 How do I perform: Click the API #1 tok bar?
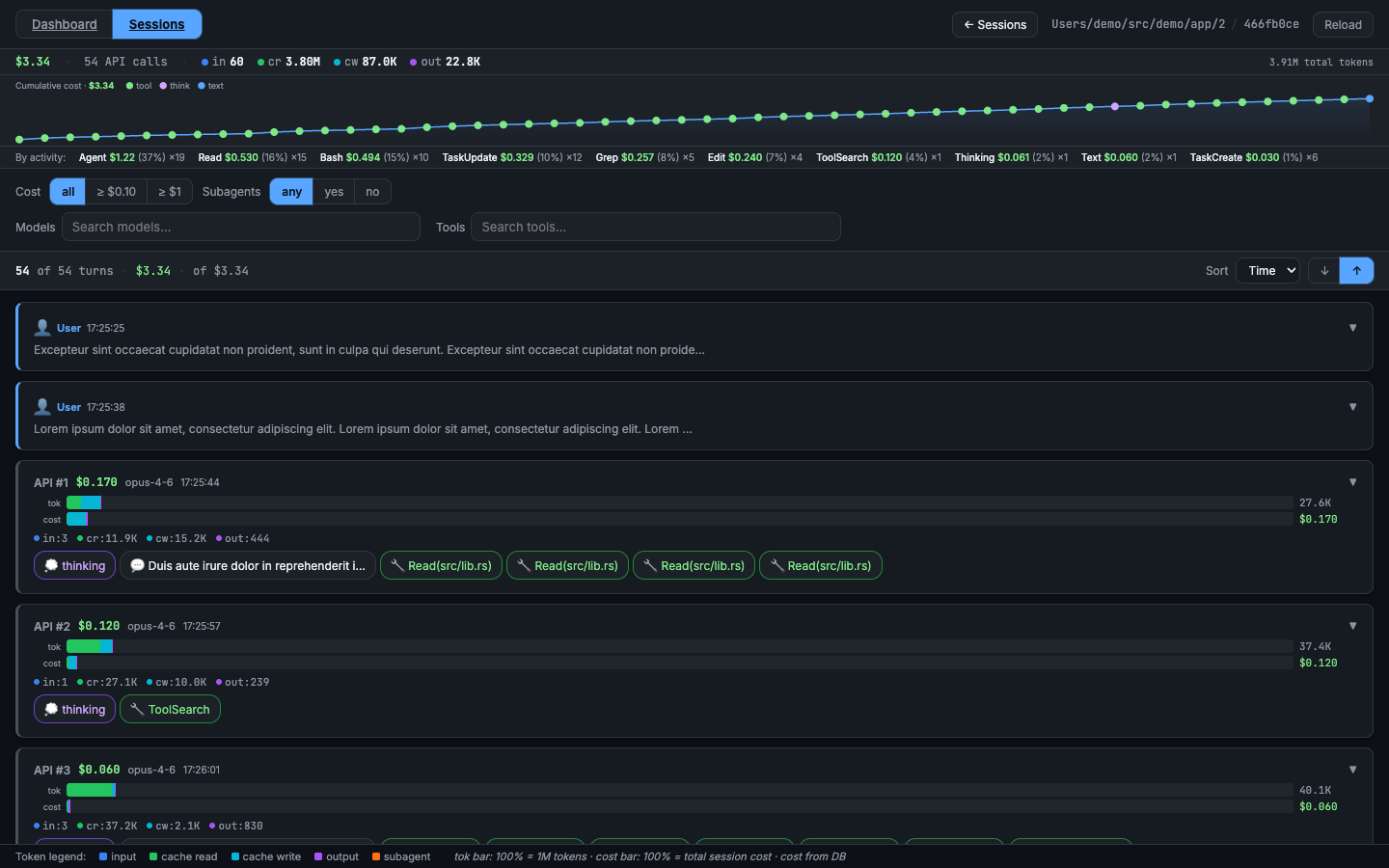[680, 502]
